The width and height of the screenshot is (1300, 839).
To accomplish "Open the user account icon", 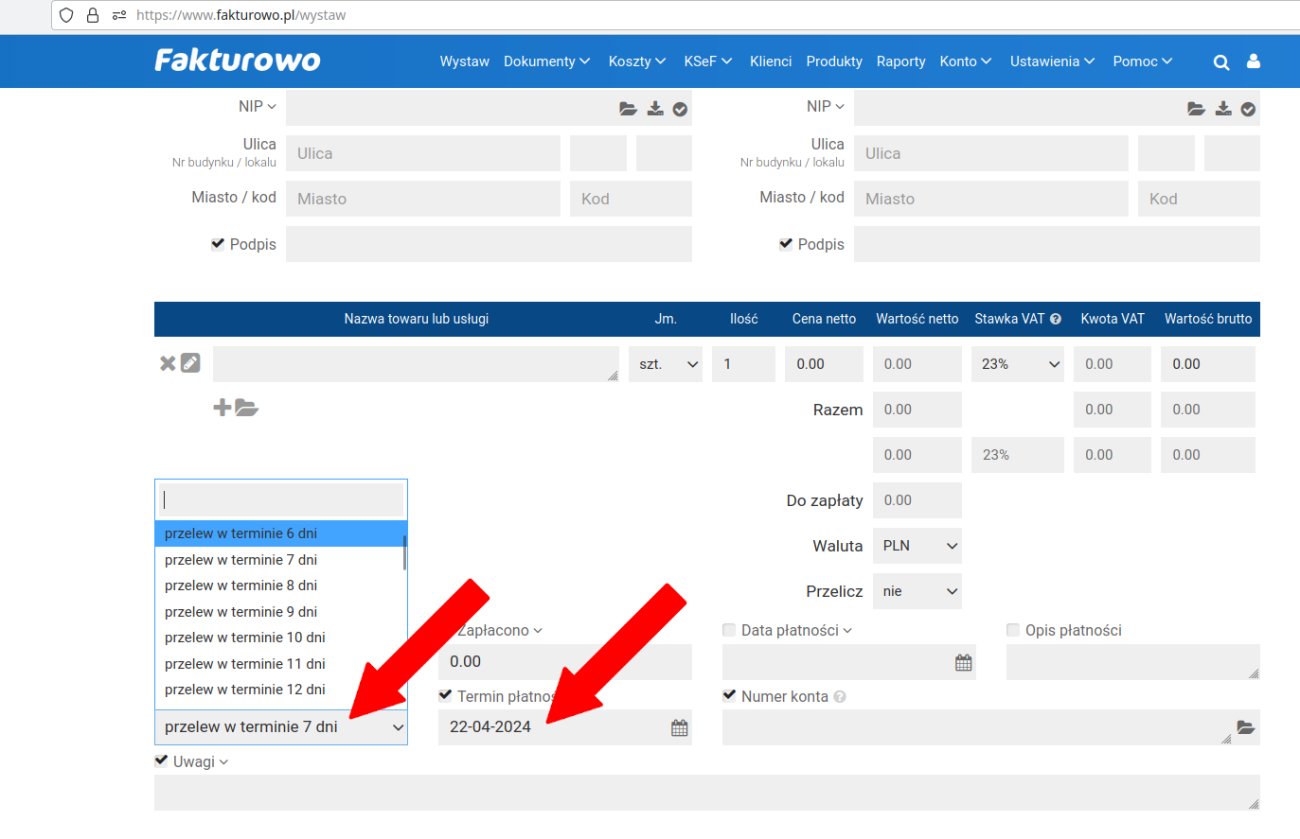I will coord(1253,61).
